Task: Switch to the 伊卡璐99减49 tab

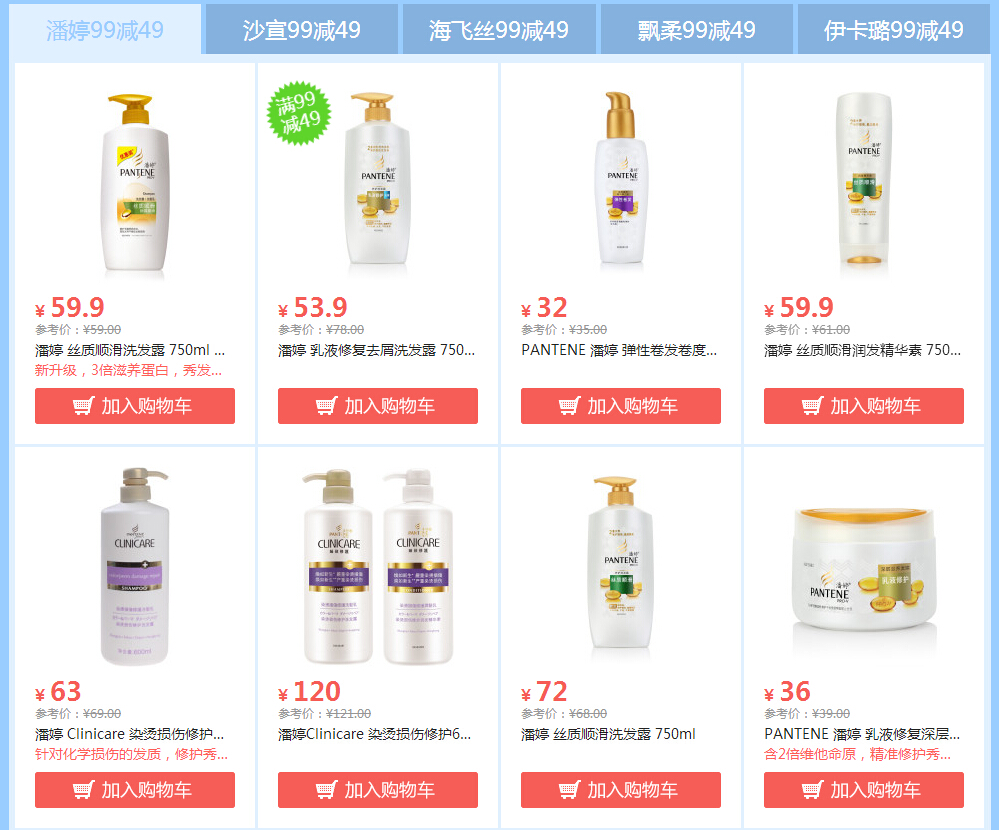Action: pos(893,29)
